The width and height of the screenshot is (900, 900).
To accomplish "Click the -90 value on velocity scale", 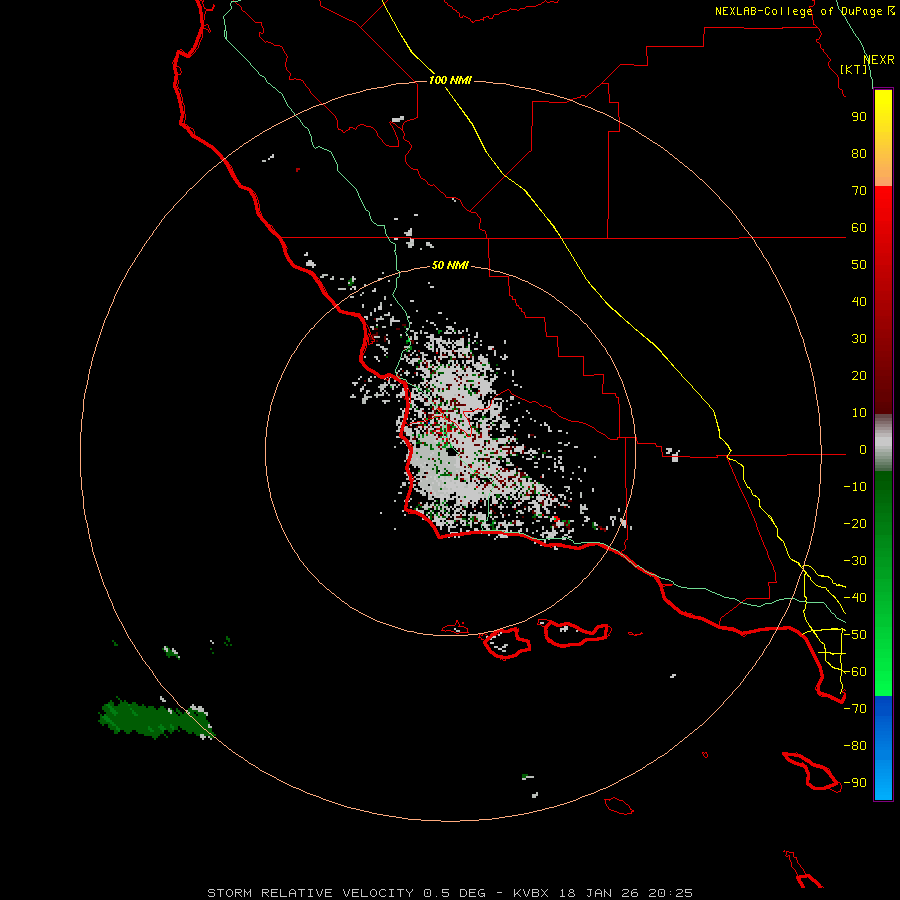I will (855, 783).
